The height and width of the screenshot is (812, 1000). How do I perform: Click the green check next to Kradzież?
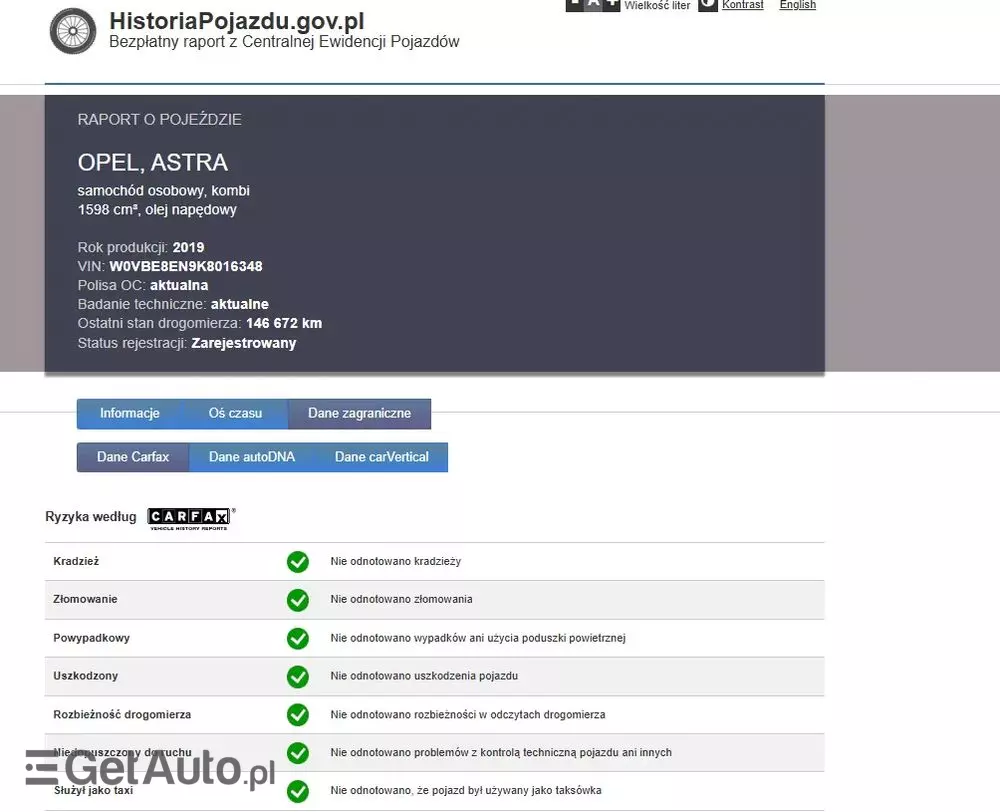(x=297, y=562)
